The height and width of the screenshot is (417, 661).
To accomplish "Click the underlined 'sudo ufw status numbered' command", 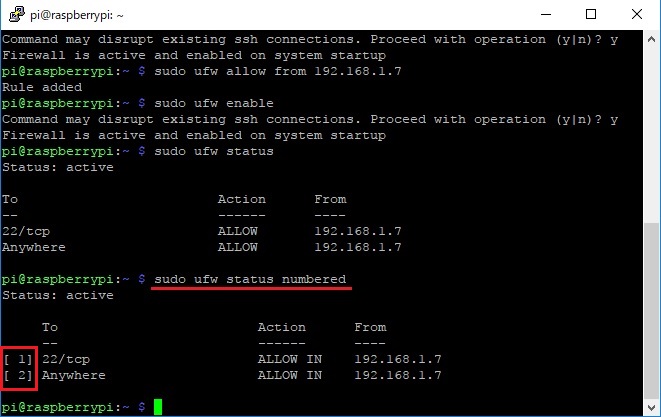I will (x=250, y=280).
